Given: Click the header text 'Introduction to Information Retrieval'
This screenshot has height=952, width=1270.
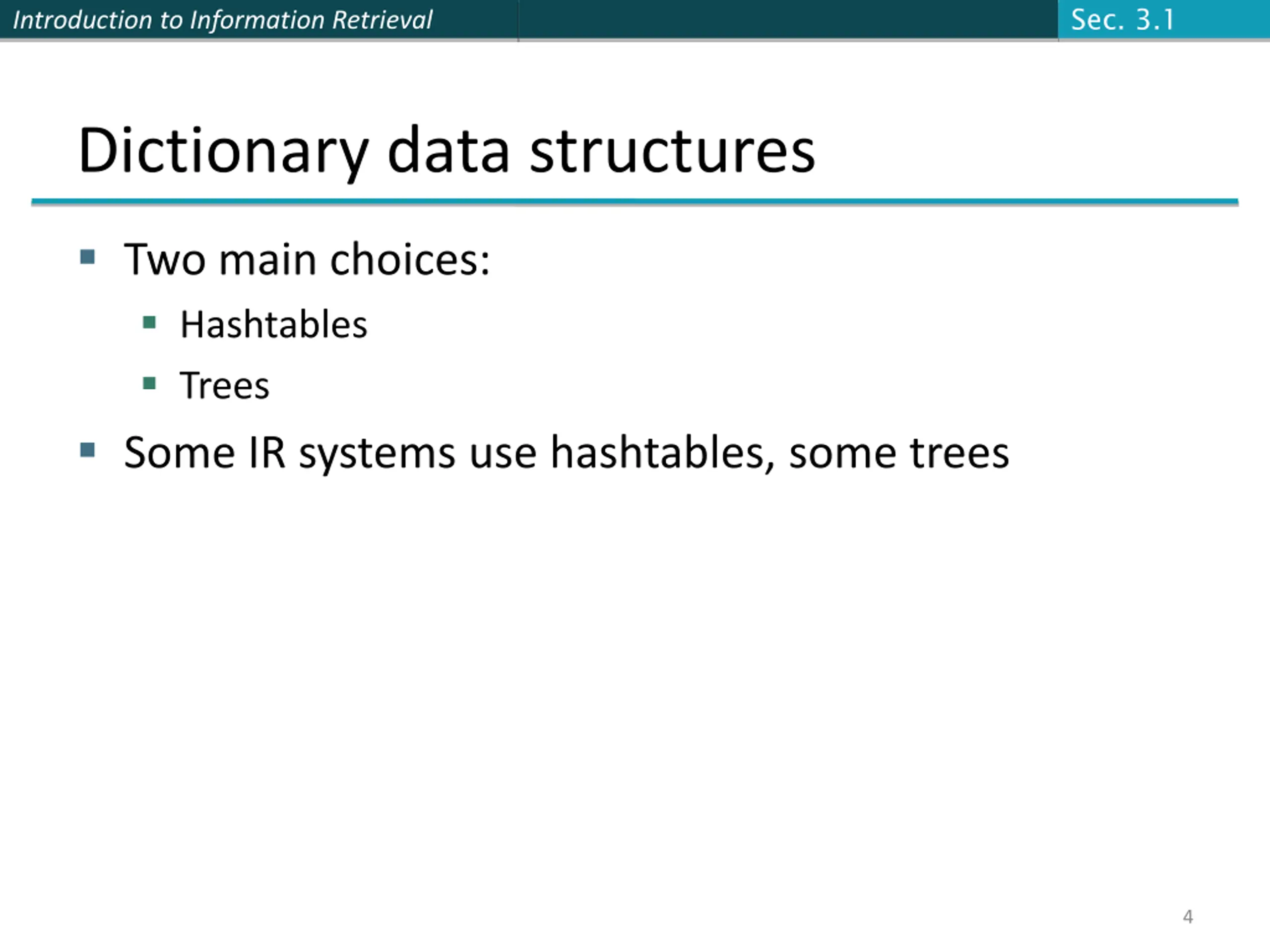Looking at the screenshot, I should pyautogui.click(x=222, y=20).
